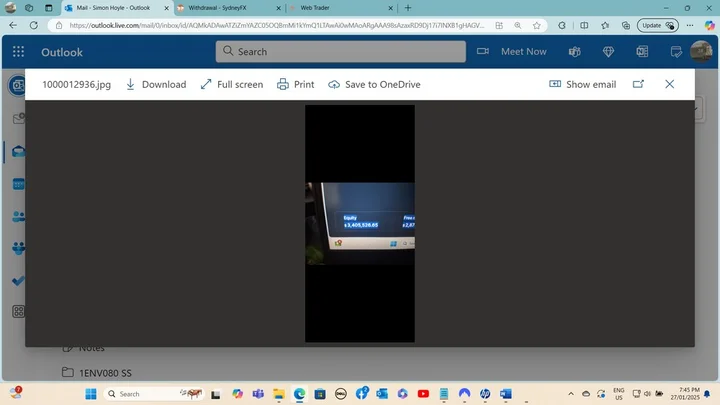Print the attached image
This screenshot has width=720, height=405.
coord(295,85)
